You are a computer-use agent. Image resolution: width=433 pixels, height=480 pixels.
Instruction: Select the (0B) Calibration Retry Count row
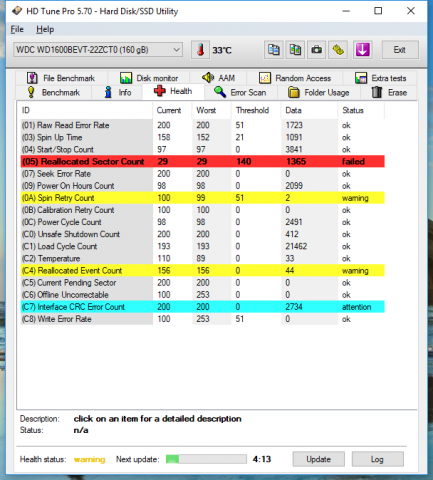click(202, 210)
